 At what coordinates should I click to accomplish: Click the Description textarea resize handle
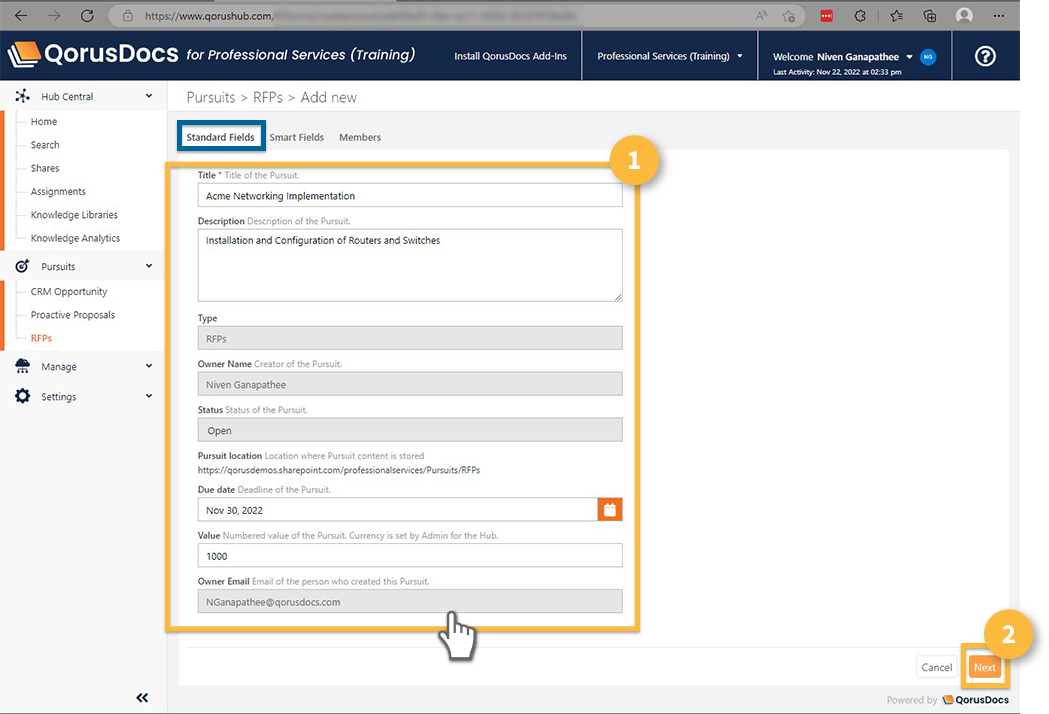click(x=618, y=296)
